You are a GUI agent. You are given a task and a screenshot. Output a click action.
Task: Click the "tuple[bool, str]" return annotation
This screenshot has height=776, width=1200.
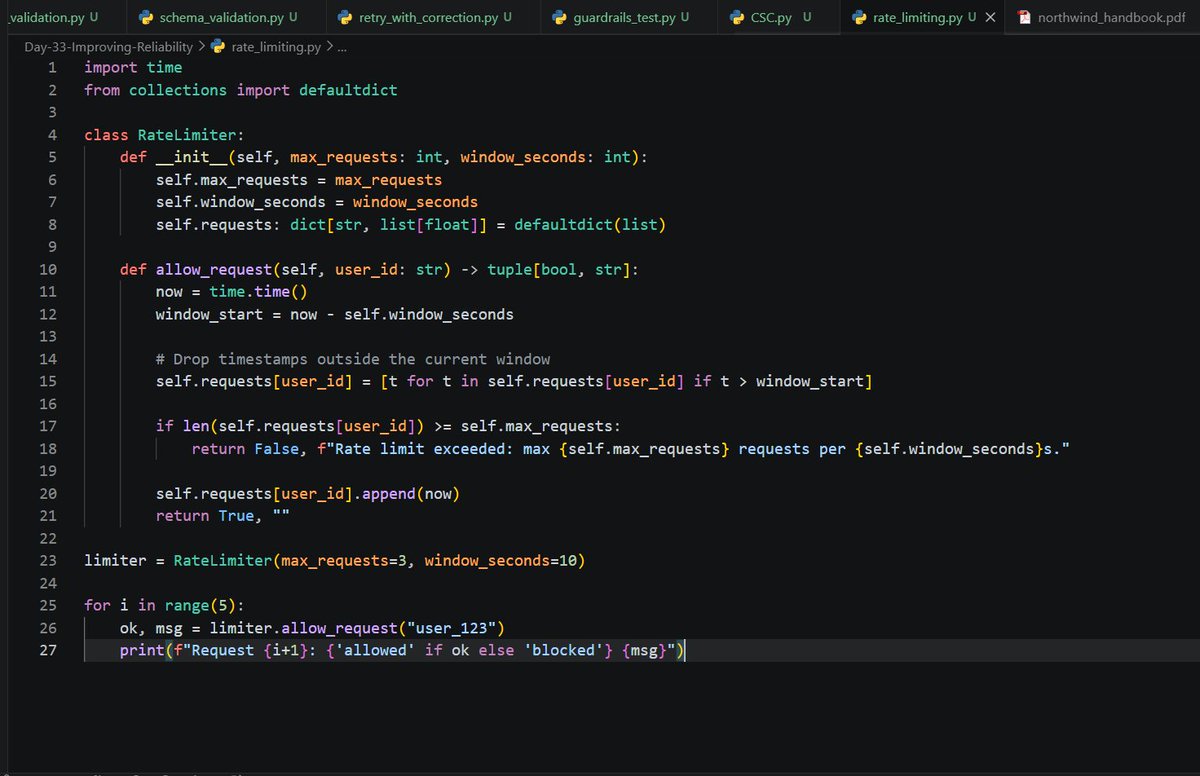click(x=559, y=269)
